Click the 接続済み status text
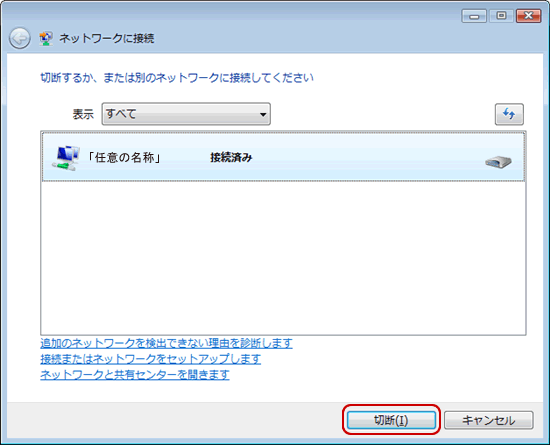550x445 pixels. (231, 158)
